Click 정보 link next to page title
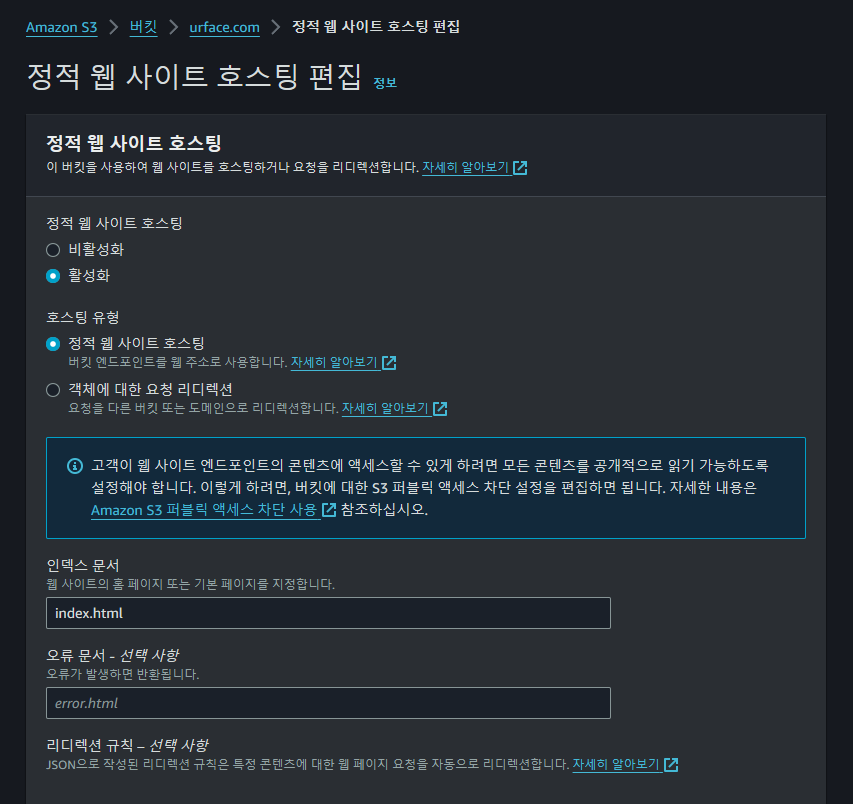This screenshot has width=853, height=804. click(x=385, y=83)
